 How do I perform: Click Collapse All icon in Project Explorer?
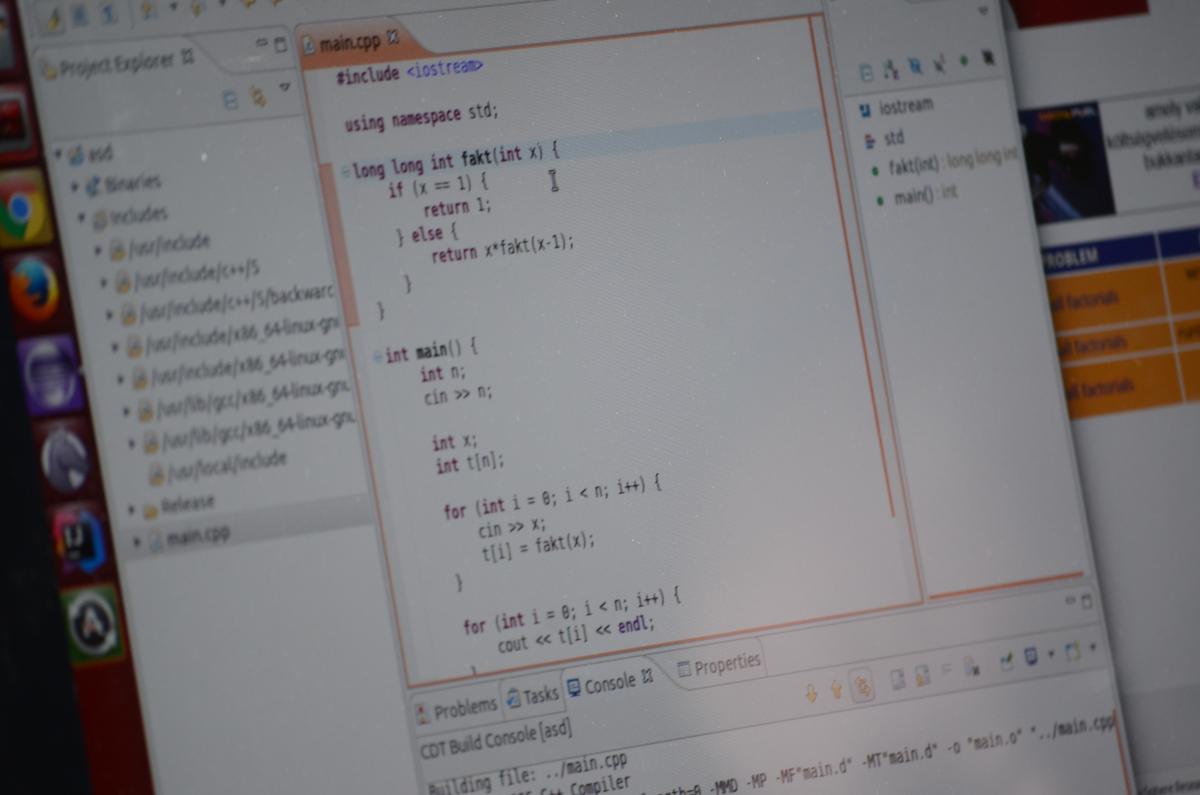coord(230,99)
